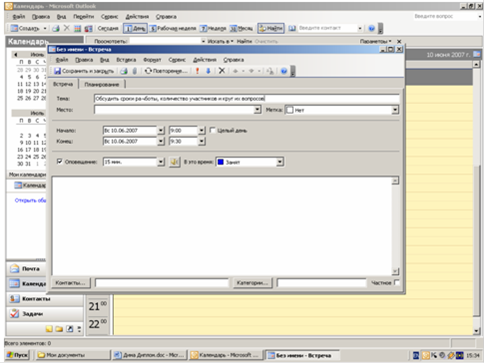
Task: Open the end time dropdown
Action: click(x=202, y=142)
